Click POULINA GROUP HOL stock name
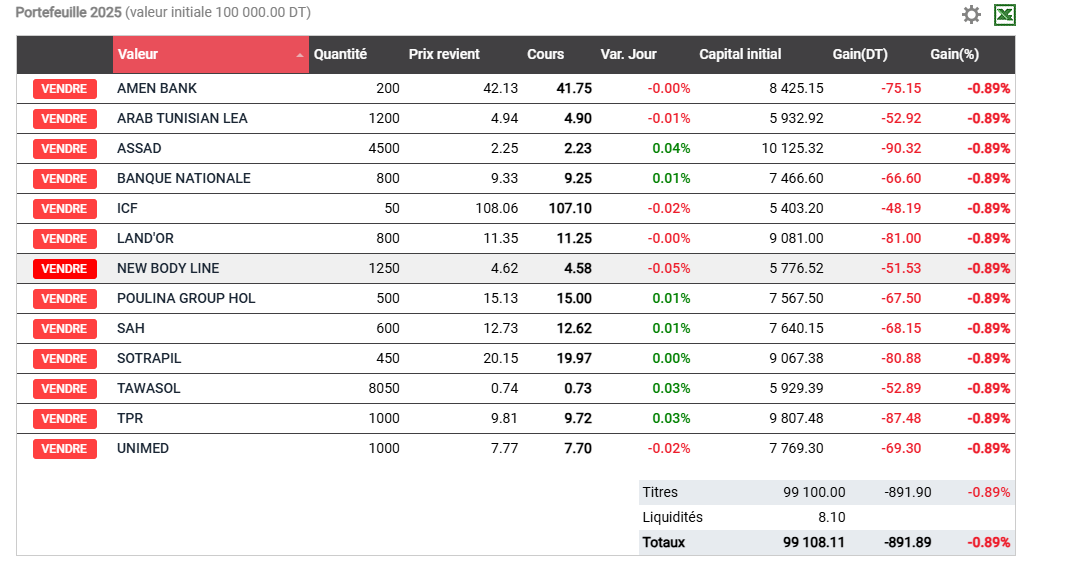Screen dimensions: 1065x568 186,298
